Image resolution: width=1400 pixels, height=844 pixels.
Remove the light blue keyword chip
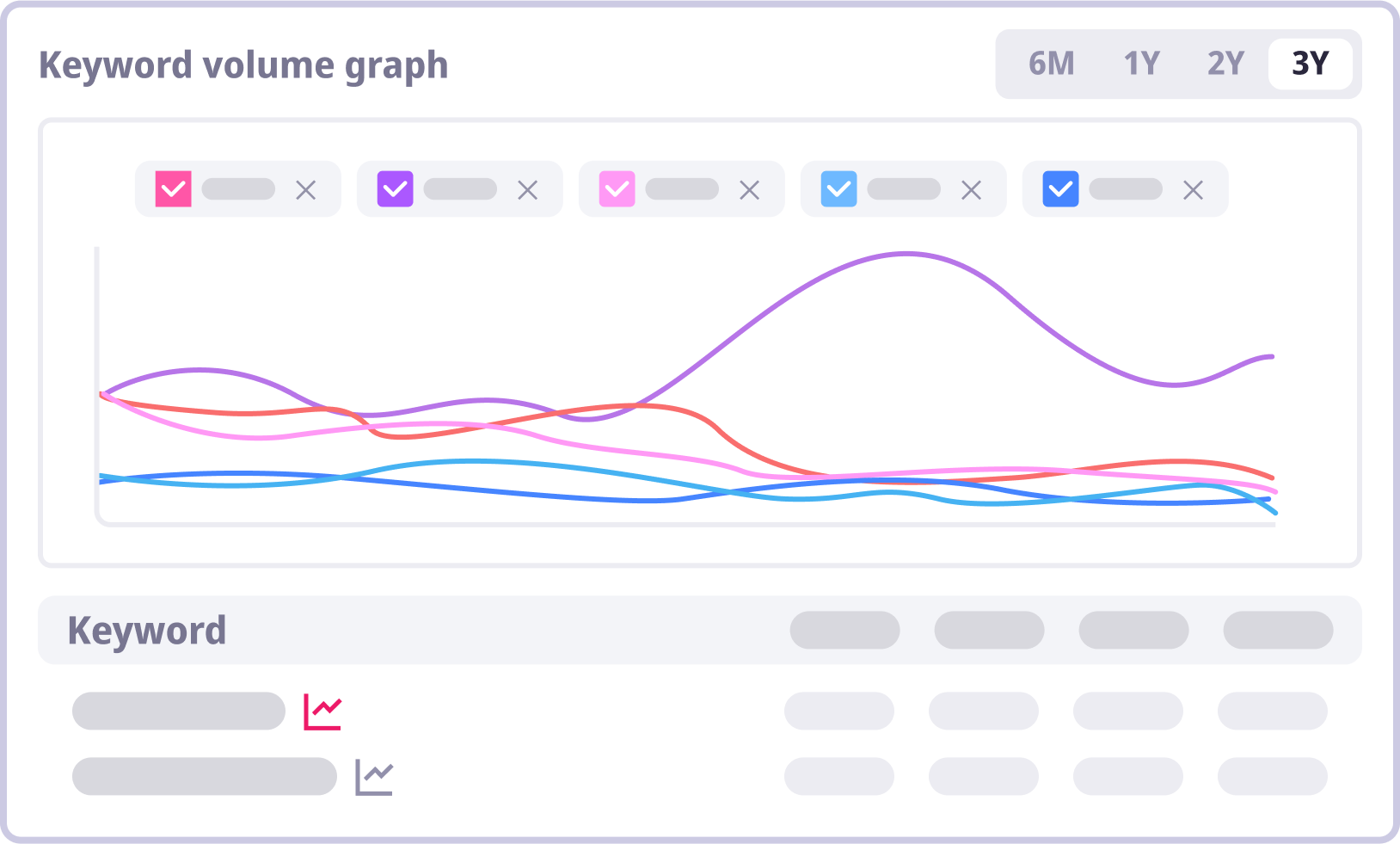pos(972,190)
